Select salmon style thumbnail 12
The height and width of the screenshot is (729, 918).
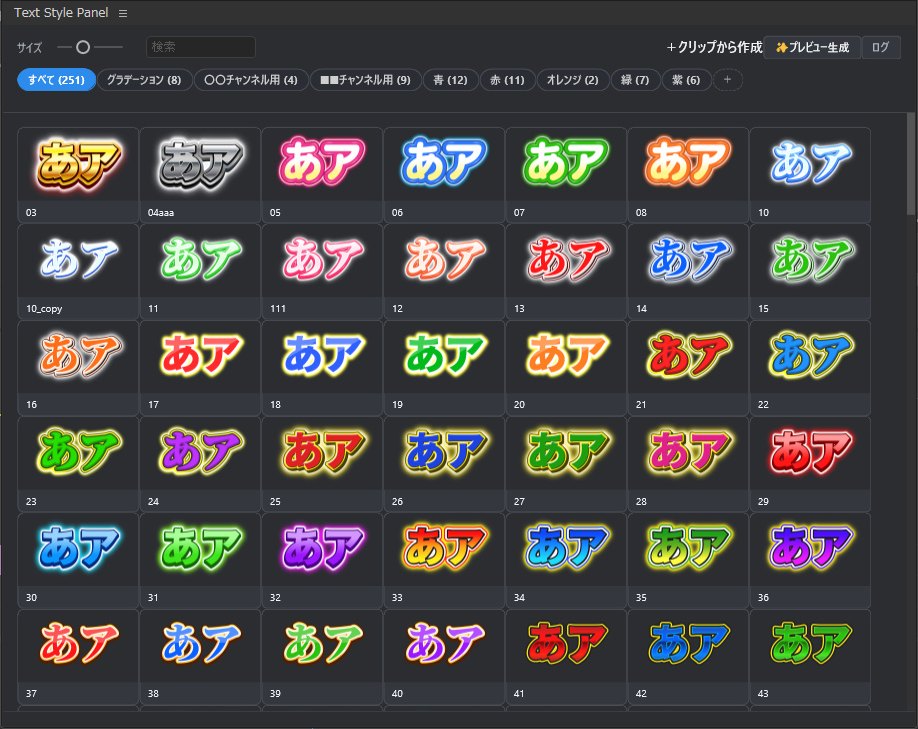tap(444, 271)
